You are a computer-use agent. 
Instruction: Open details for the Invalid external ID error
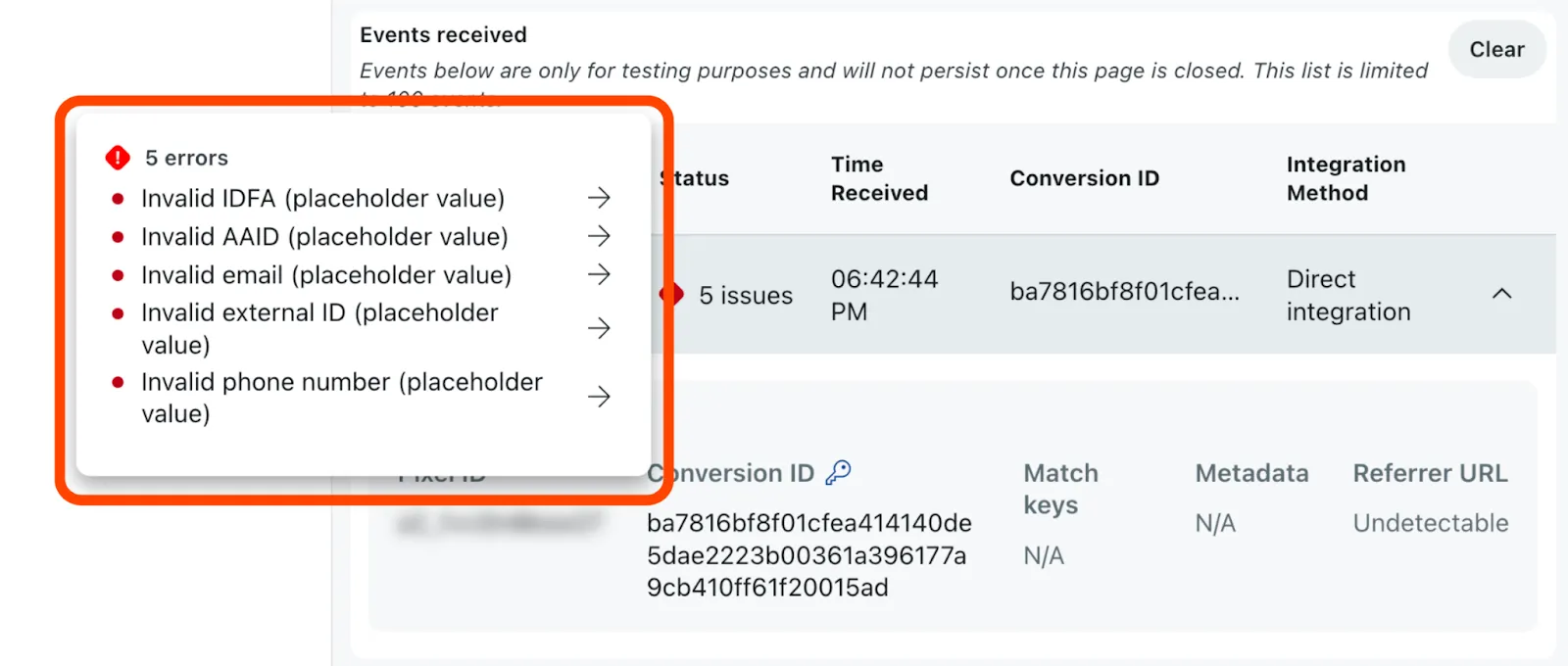point(599,328)
